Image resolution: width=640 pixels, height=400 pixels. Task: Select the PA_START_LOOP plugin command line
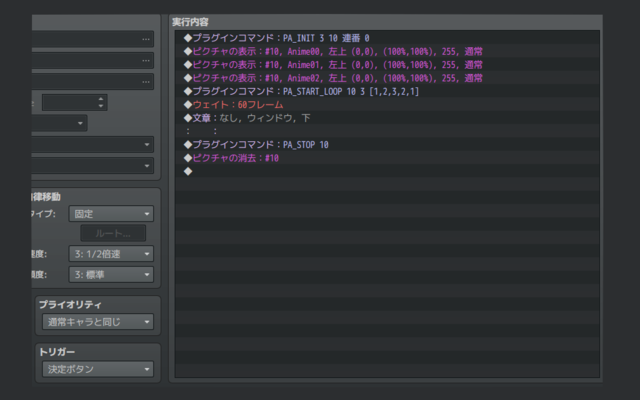(x=387, y=91)
